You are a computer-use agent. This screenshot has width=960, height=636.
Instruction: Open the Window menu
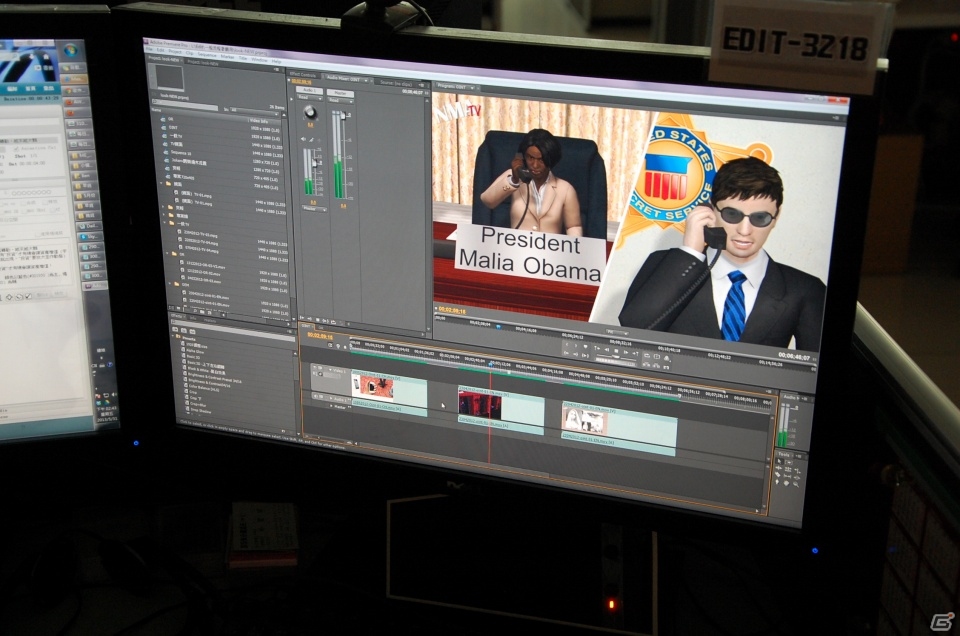point(260,60)
